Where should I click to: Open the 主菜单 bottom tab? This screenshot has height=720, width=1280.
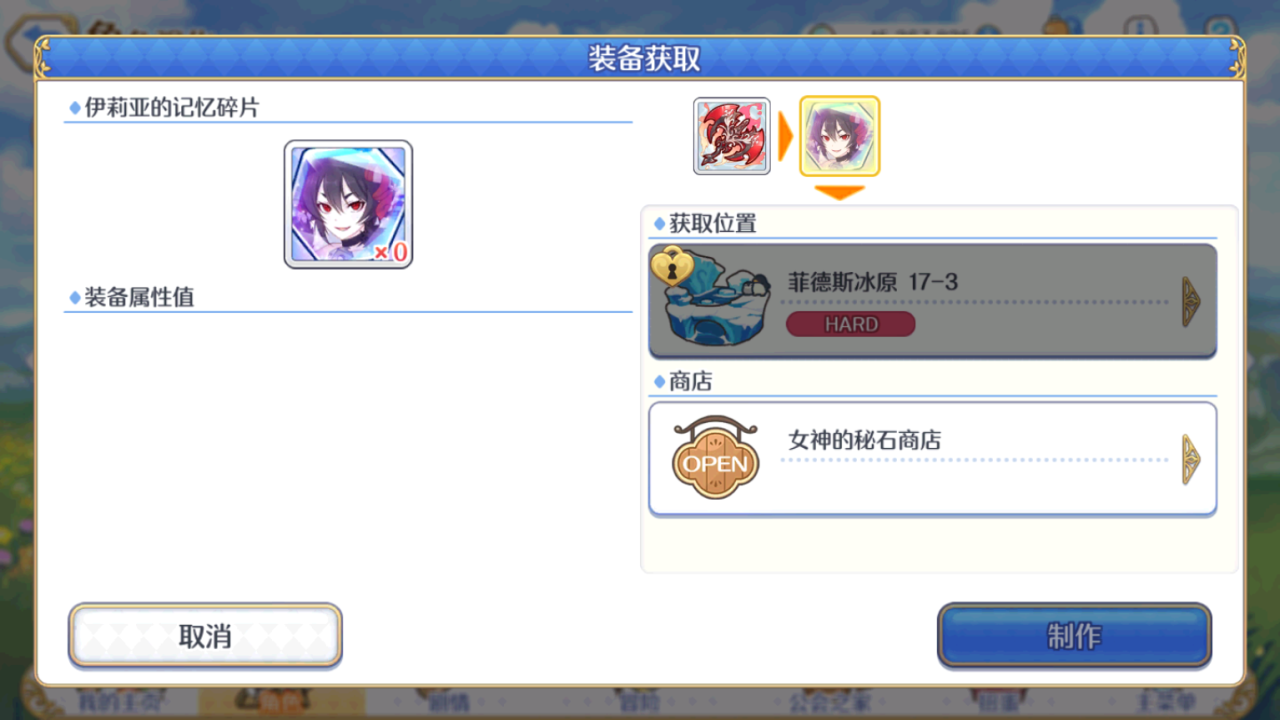pyautogui.click(x=1166, y=703)
